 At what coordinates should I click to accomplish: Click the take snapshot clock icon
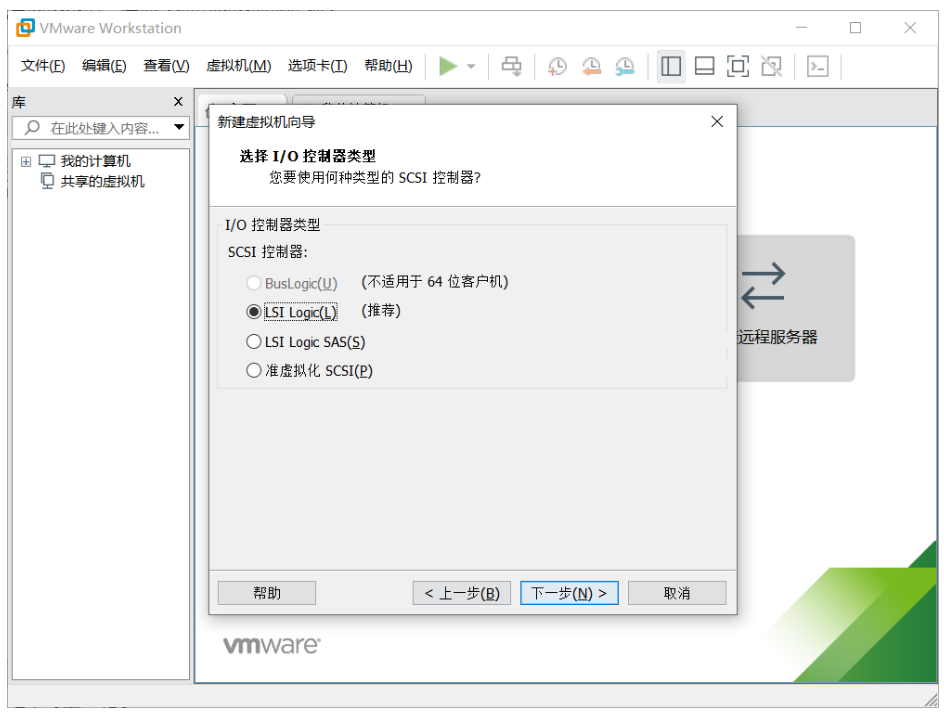click(x=557, y=66)
